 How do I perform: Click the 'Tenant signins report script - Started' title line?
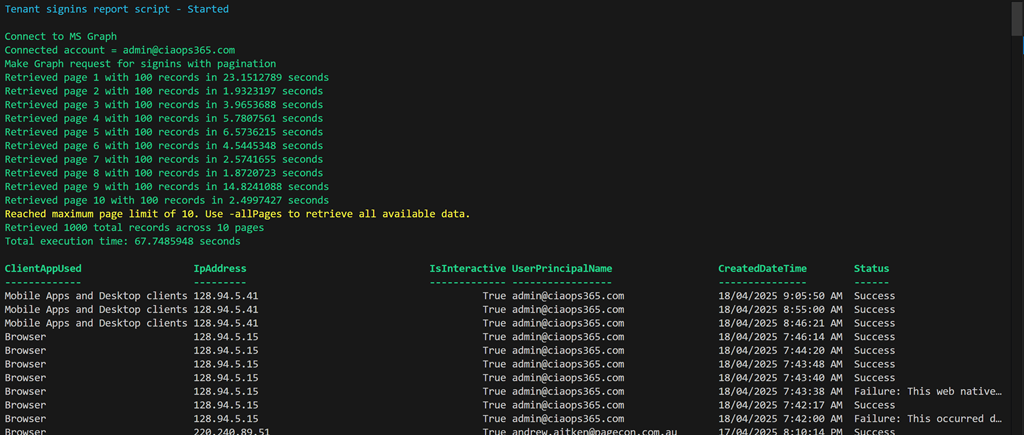click(116, 9)
